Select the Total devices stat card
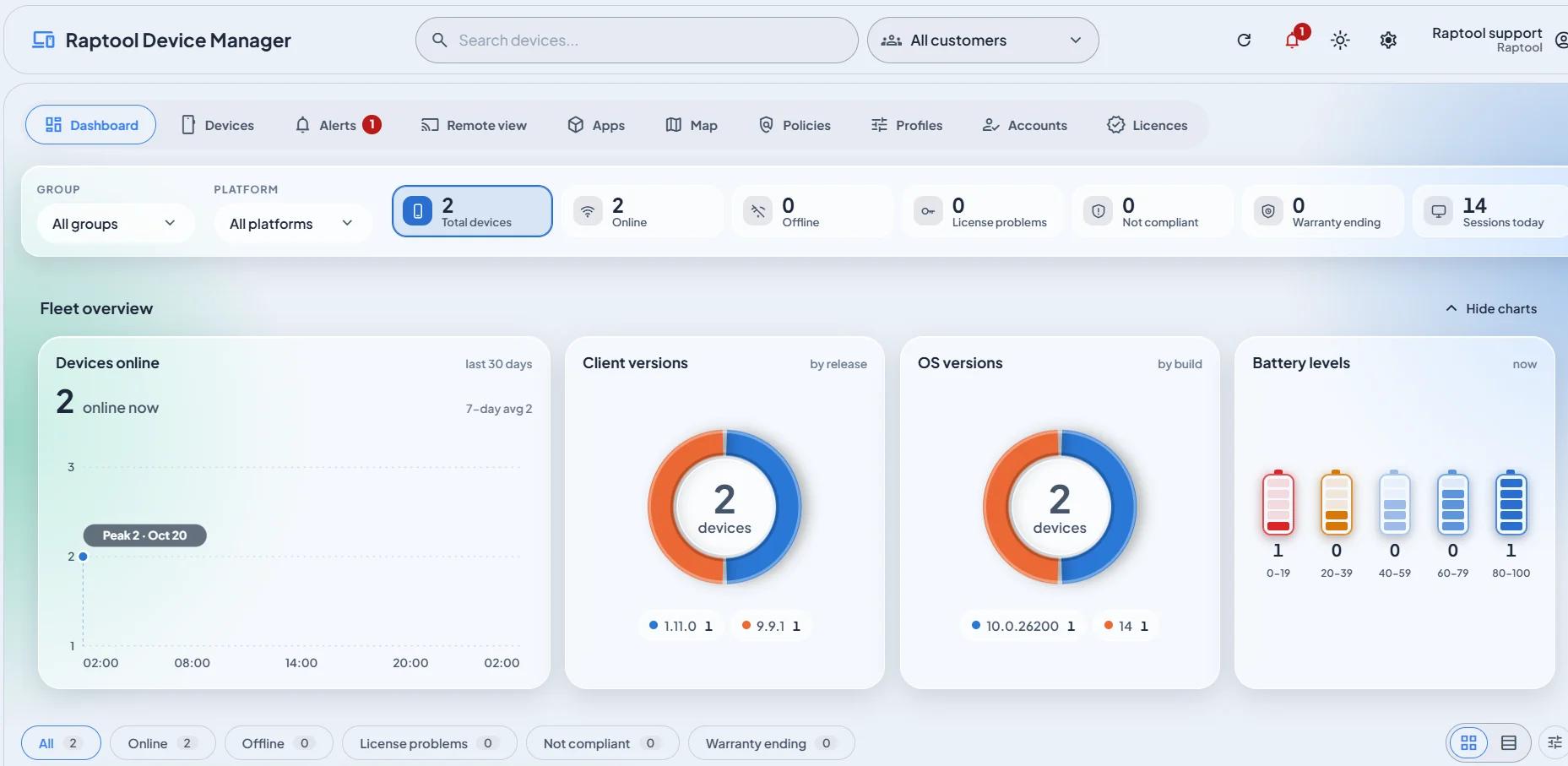Image resolution: width=1568 pixels, height=766 pixels. [x=472, y=211]
